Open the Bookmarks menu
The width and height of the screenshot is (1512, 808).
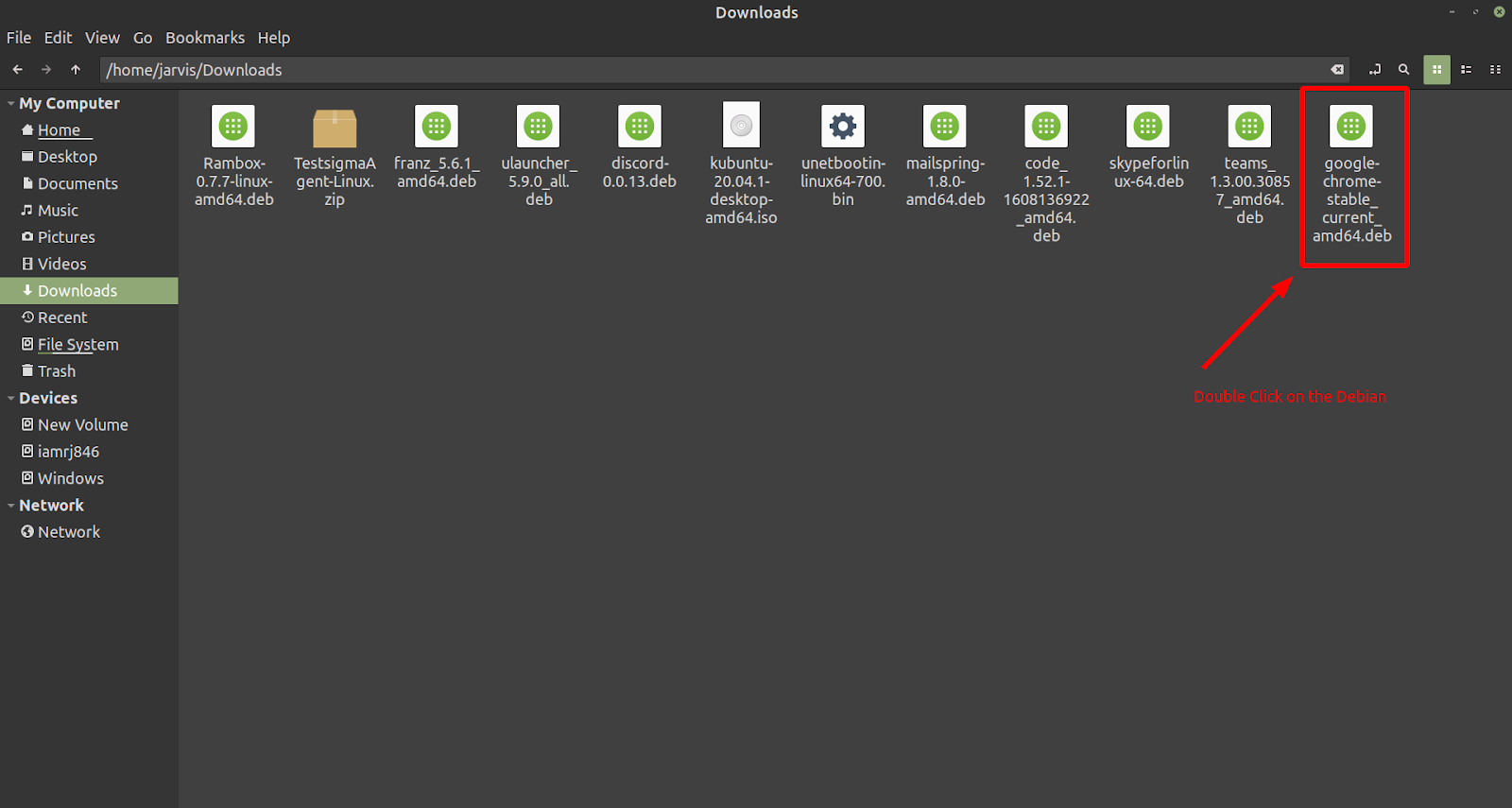(x=205, y=38)
